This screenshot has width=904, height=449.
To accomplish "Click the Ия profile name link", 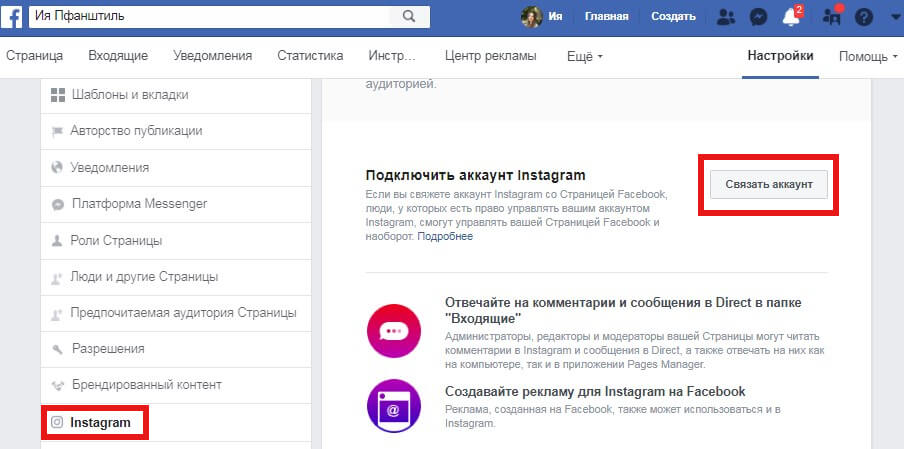I will coord(555,17).
